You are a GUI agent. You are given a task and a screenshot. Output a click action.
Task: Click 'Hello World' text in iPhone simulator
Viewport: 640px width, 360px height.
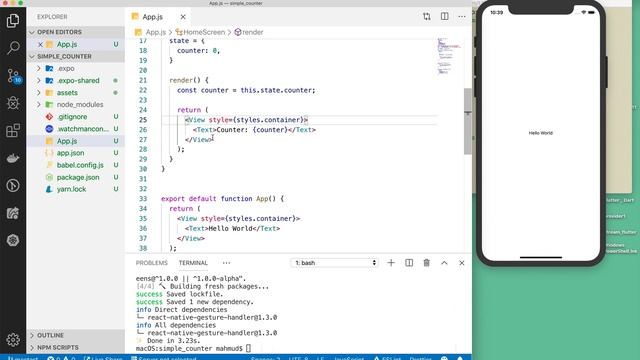(x=540, y=133)
